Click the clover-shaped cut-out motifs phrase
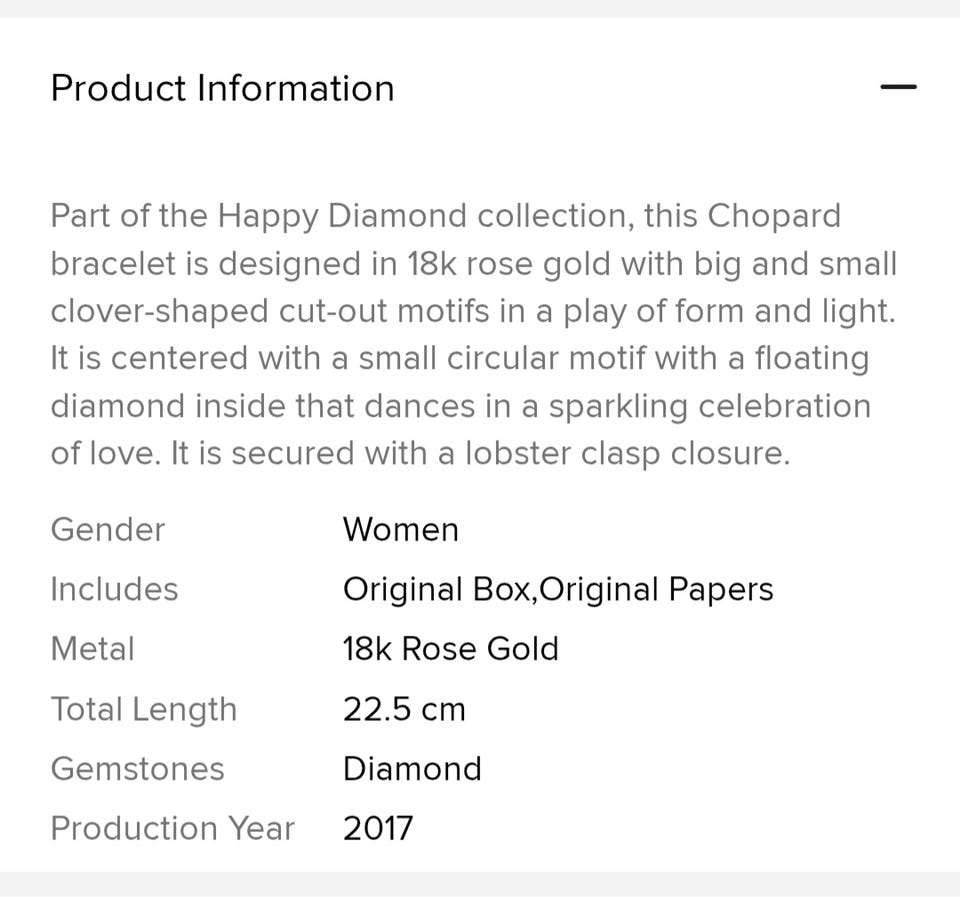960x897 pixels. coord(270,311)
